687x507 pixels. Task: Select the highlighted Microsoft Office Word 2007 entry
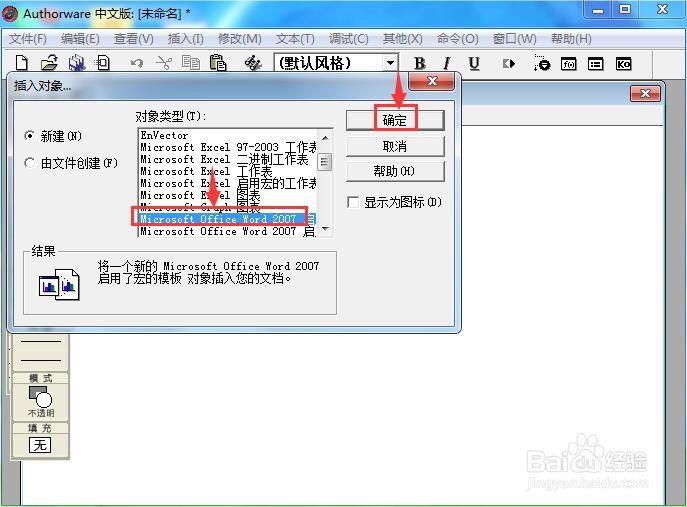(228, 219)
